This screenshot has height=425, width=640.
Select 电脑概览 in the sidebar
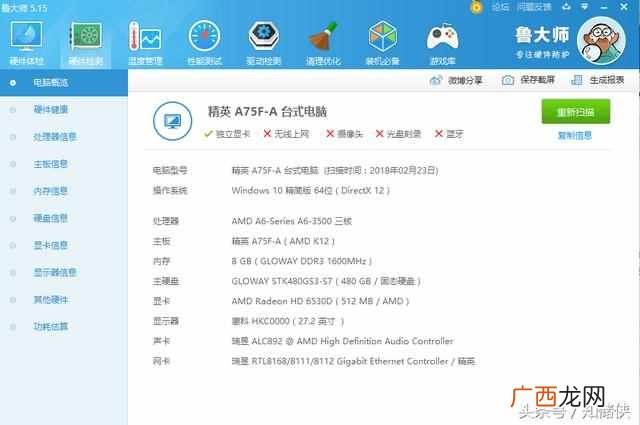click(64, 83)
